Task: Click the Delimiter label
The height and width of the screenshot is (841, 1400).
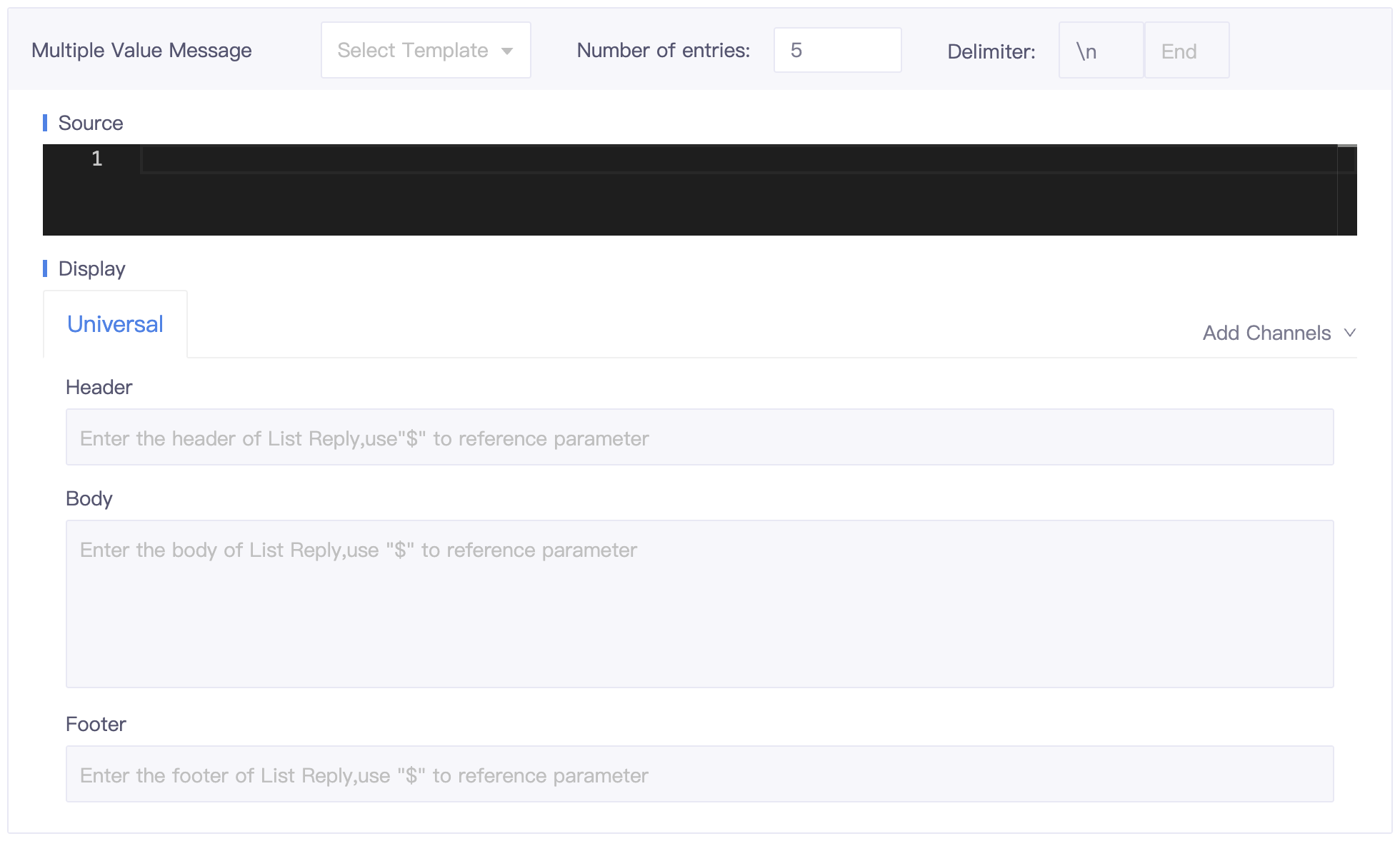Action: coord(991,51)
